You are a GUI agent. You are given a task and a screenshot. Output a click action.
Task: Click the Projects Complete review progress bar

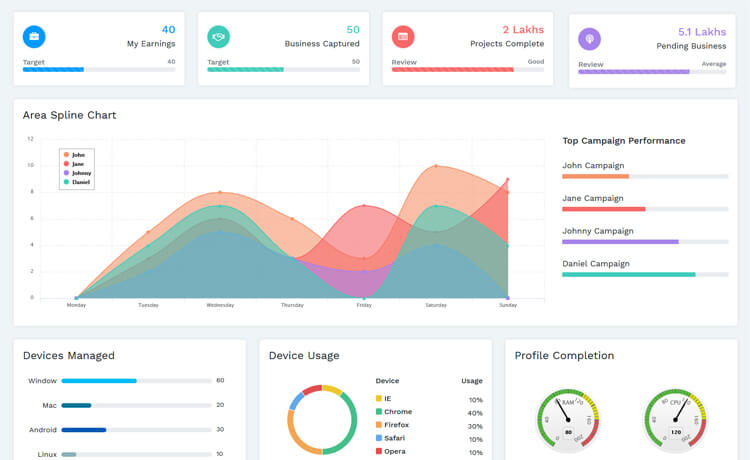(x=468, y=70)
